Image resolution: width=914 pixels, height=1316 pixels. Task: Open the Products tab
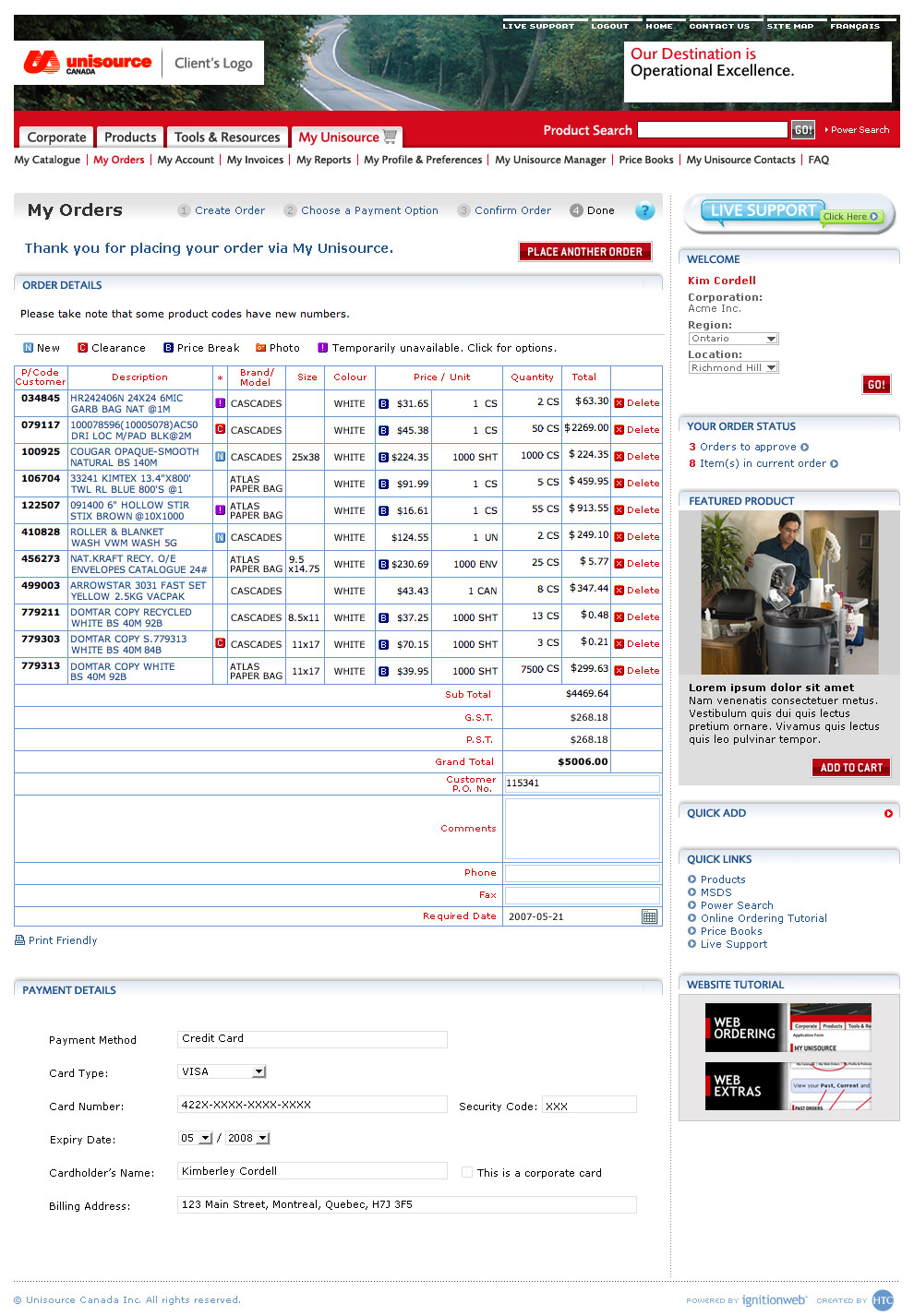[x=130, y=138]
